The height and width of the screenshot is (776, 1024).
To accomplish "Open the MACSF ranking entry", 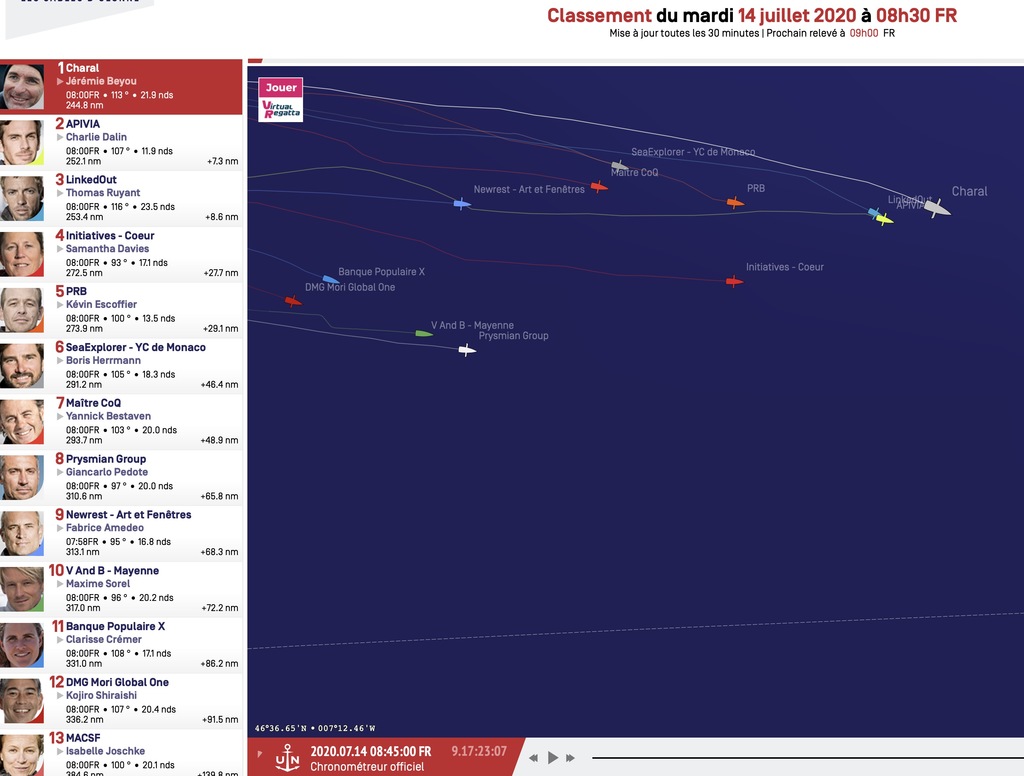I will pos(121,754).
